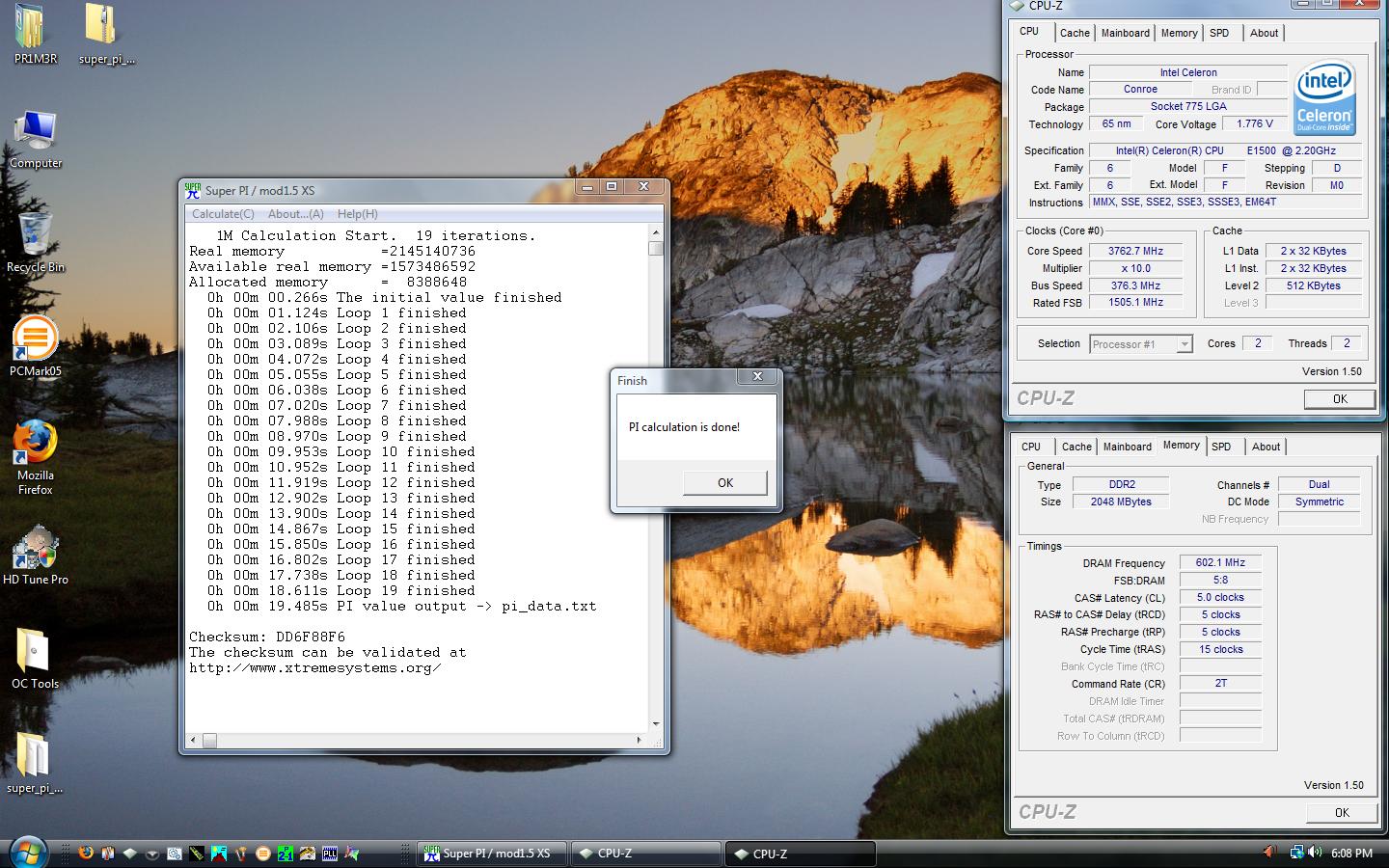Click Super PI horizontal scrollbar right arrow

pyautogui.click(x=640, y=740)
